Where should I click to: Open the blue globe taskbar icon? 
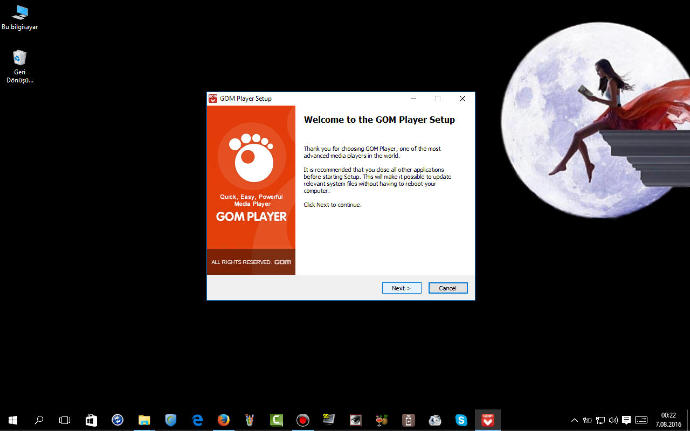pyautogui.click(x=117, y=420)
